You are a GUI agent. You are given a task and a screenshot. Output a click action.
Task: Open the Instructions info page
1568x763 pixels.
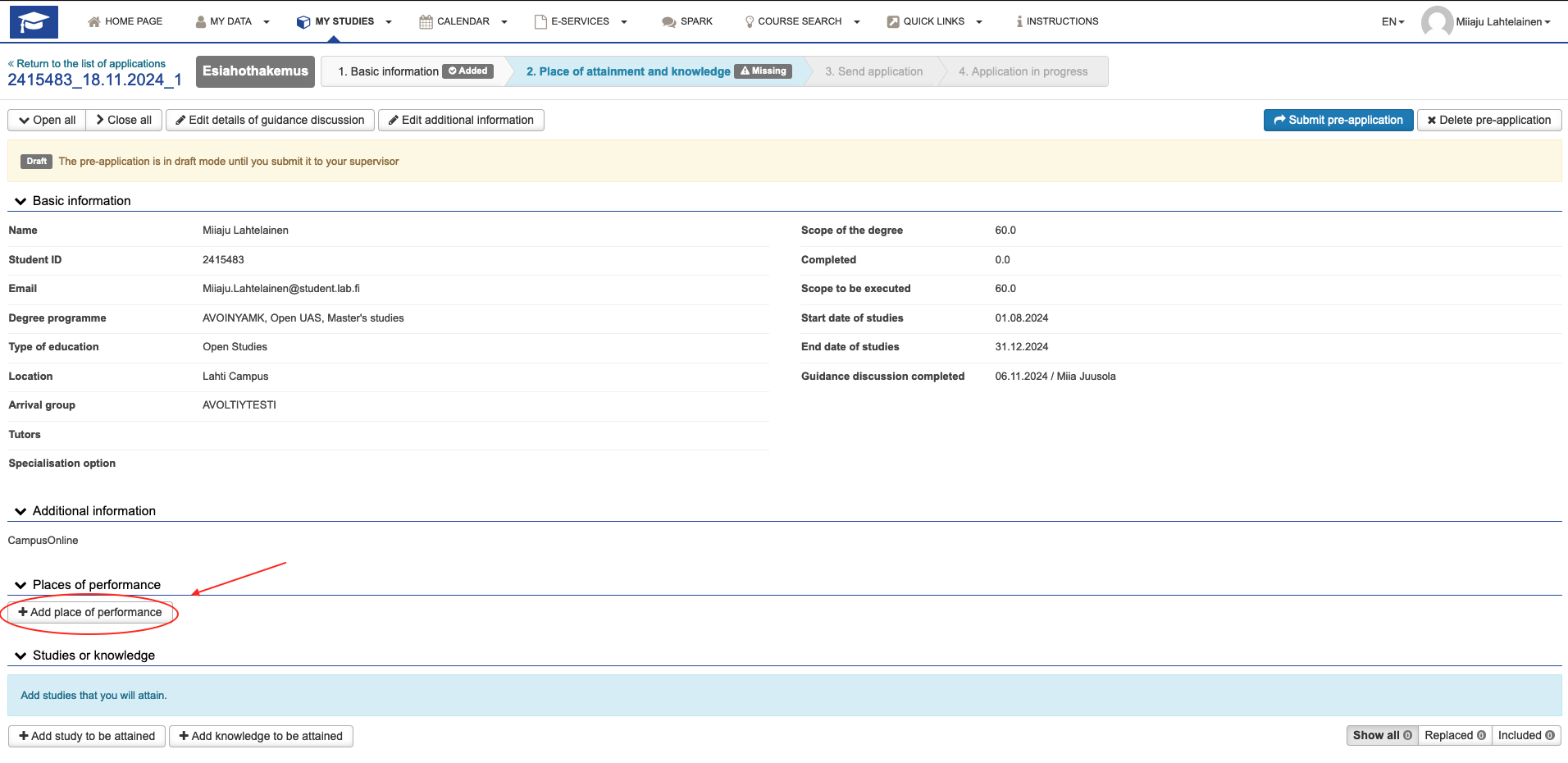pos(1057,21)
